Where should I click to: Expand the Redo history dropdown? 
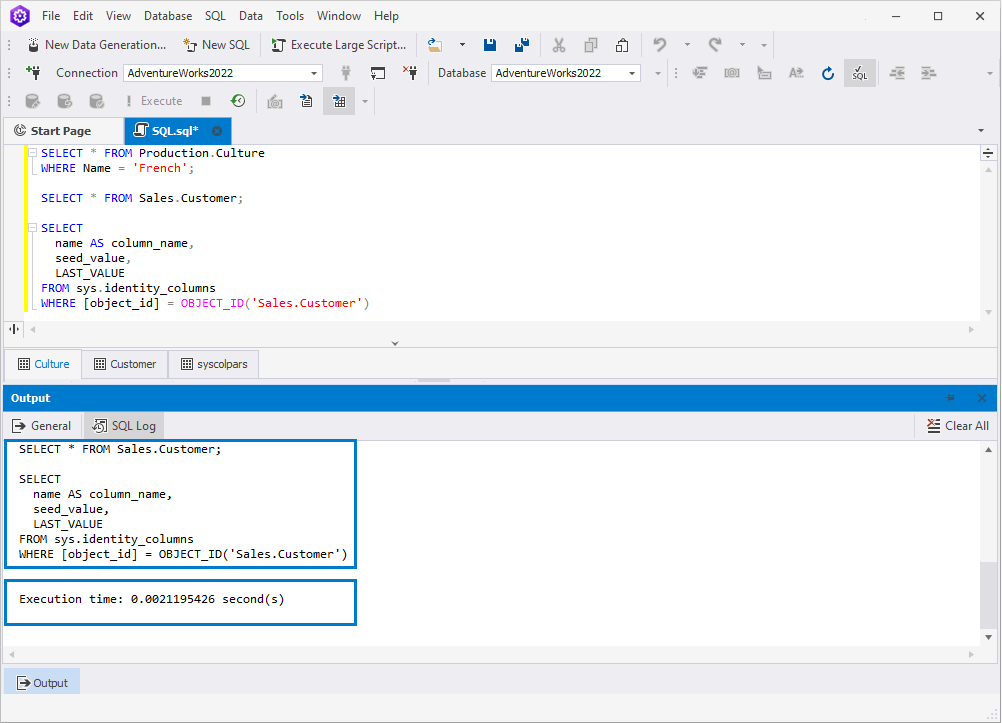pyautogui.click(x=742, y=45)
